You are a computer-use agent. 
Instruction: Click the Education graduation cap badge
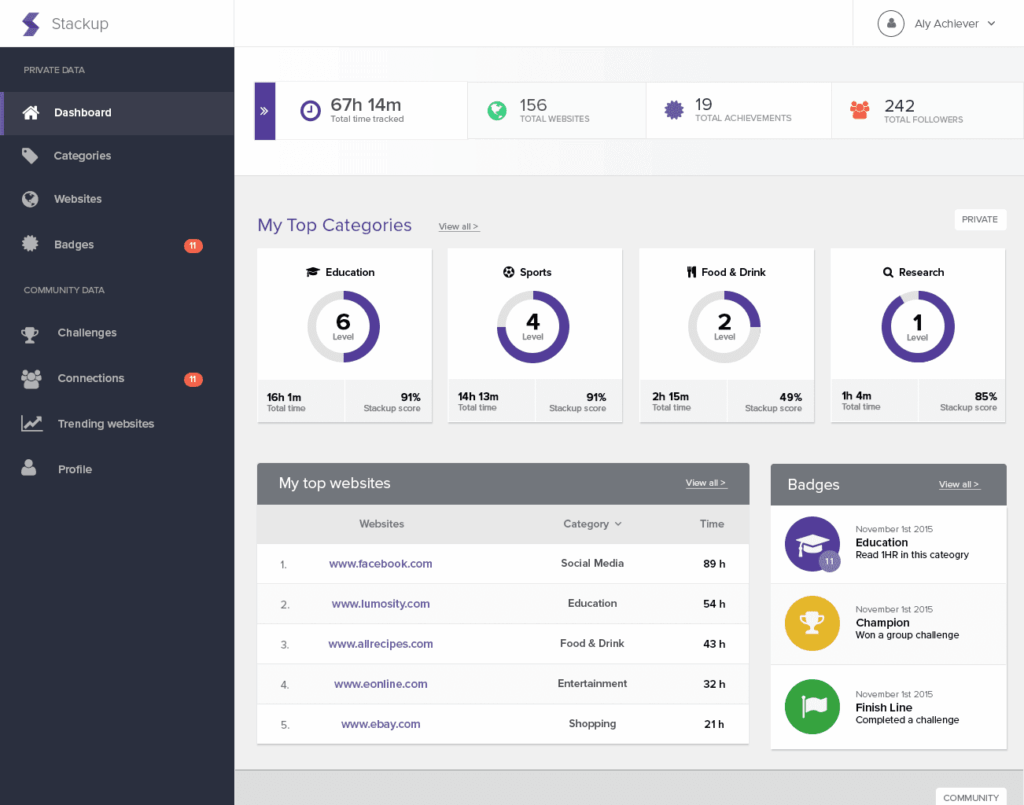tap(812, 544)
